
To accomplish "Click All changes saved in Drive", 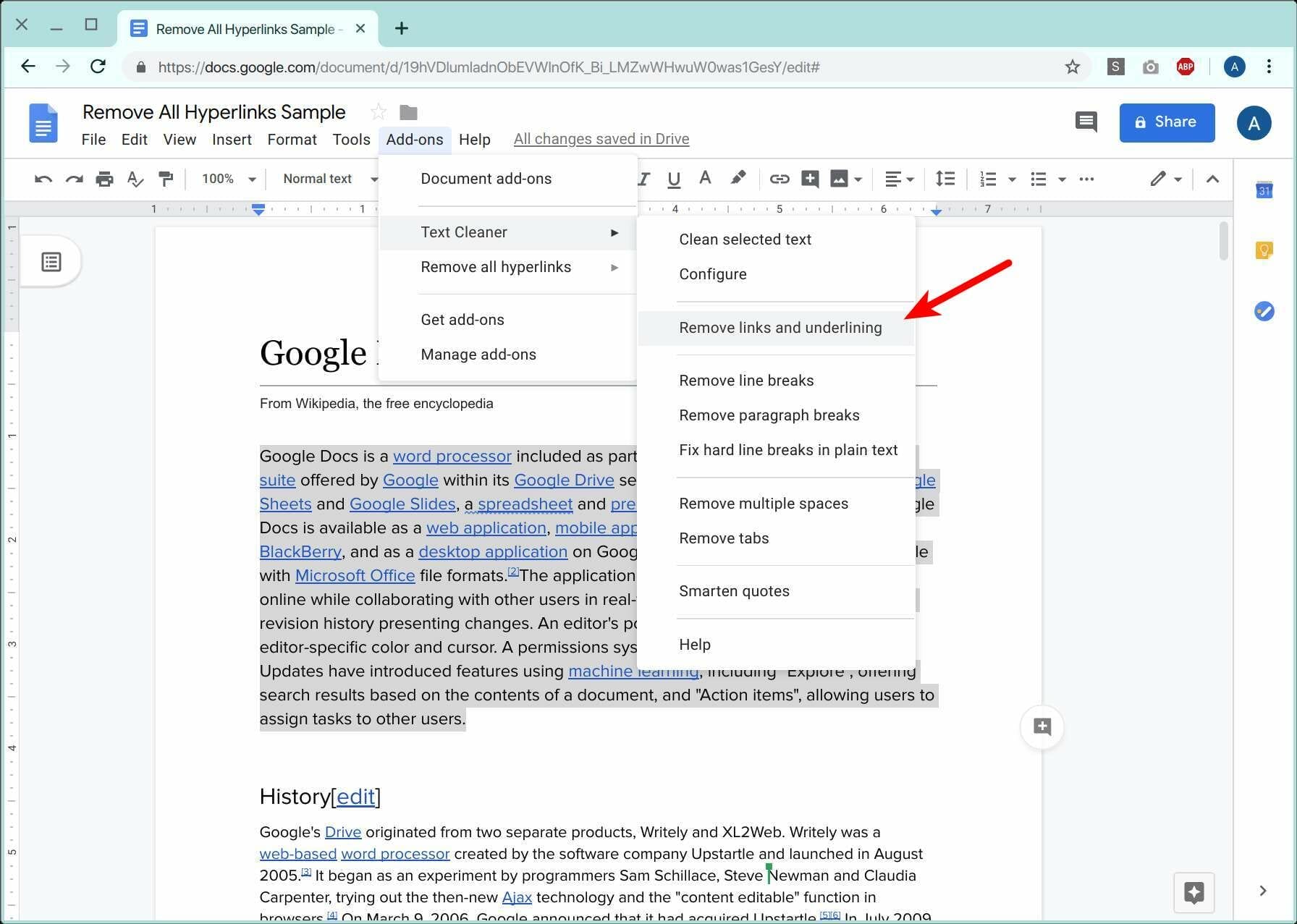I will click(x=601, y=138).
